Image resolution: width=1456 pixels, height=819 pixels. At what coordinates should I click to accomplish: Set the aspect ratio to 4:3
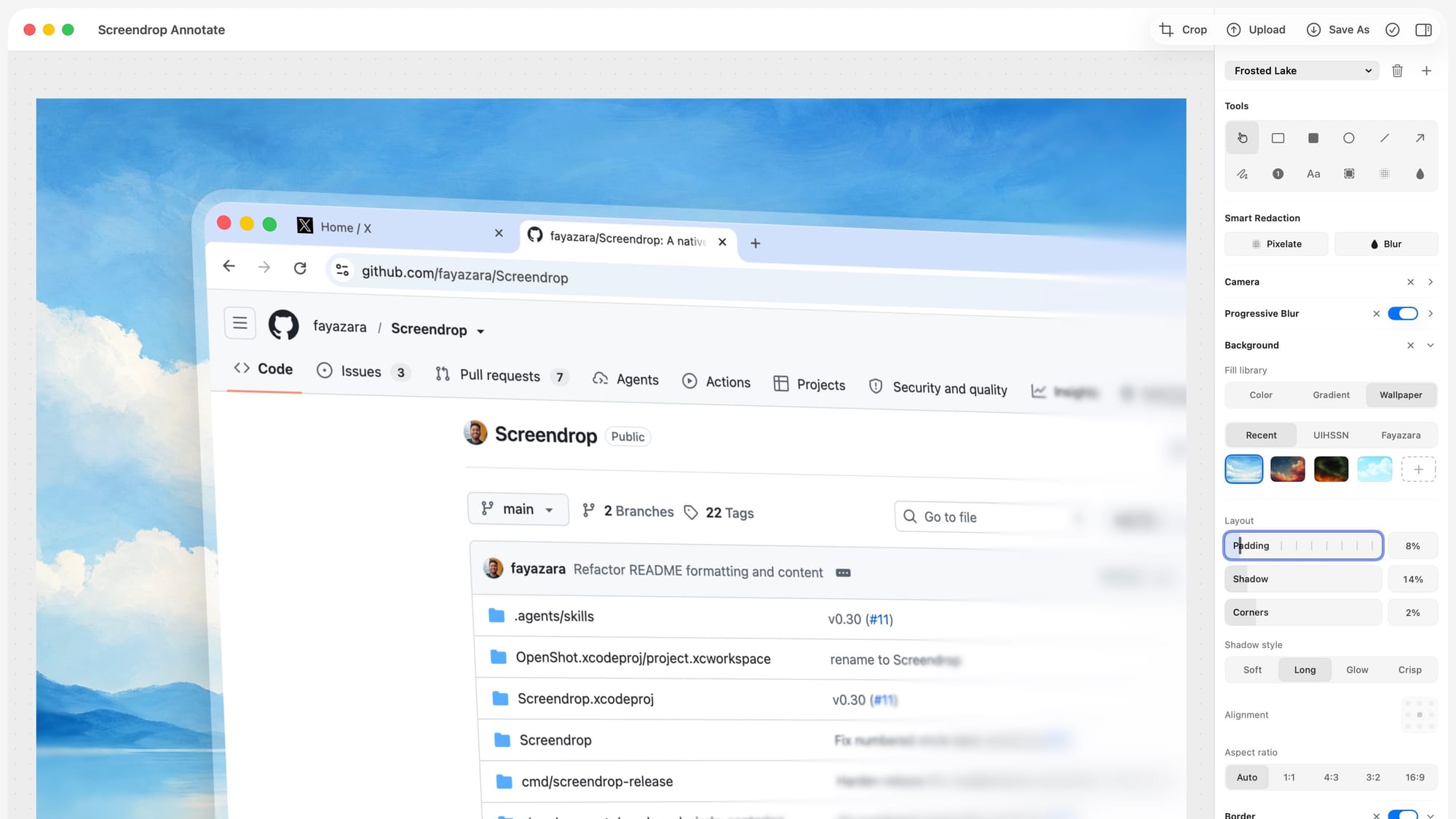pos(1331,778)
